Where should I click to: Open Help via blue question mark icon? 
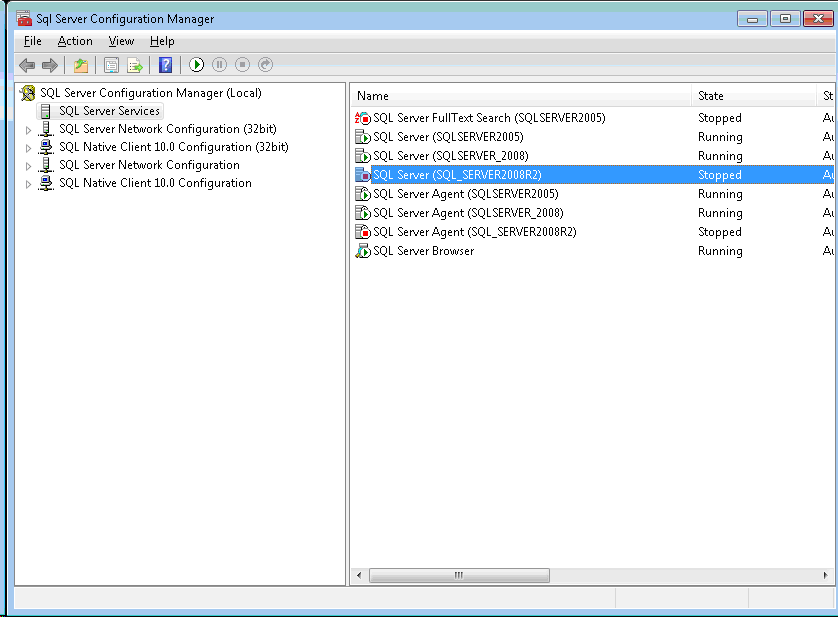pos(166,65)
